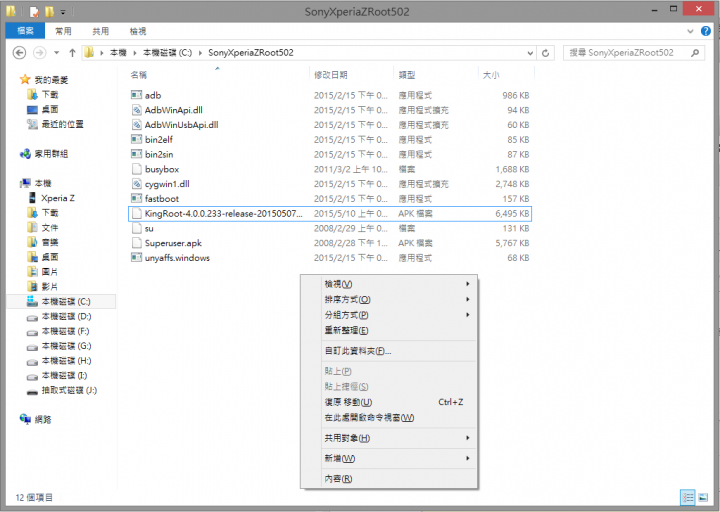Open 我的最愛 favorites in sidebar
Screen dimensions: 720x512
coord(51,80)
